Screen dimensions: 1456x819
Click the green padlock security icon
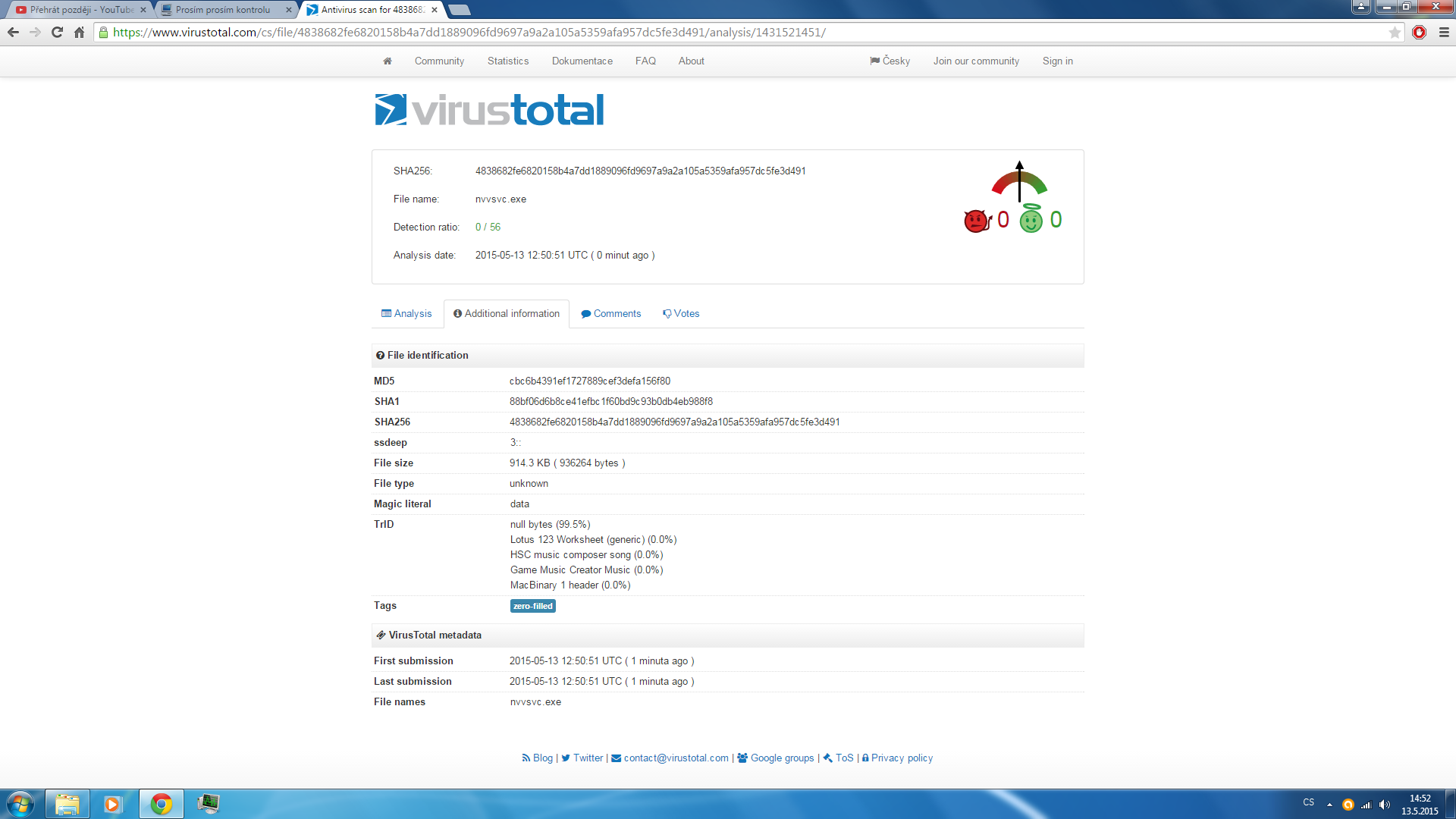click(x=104, y=32)
